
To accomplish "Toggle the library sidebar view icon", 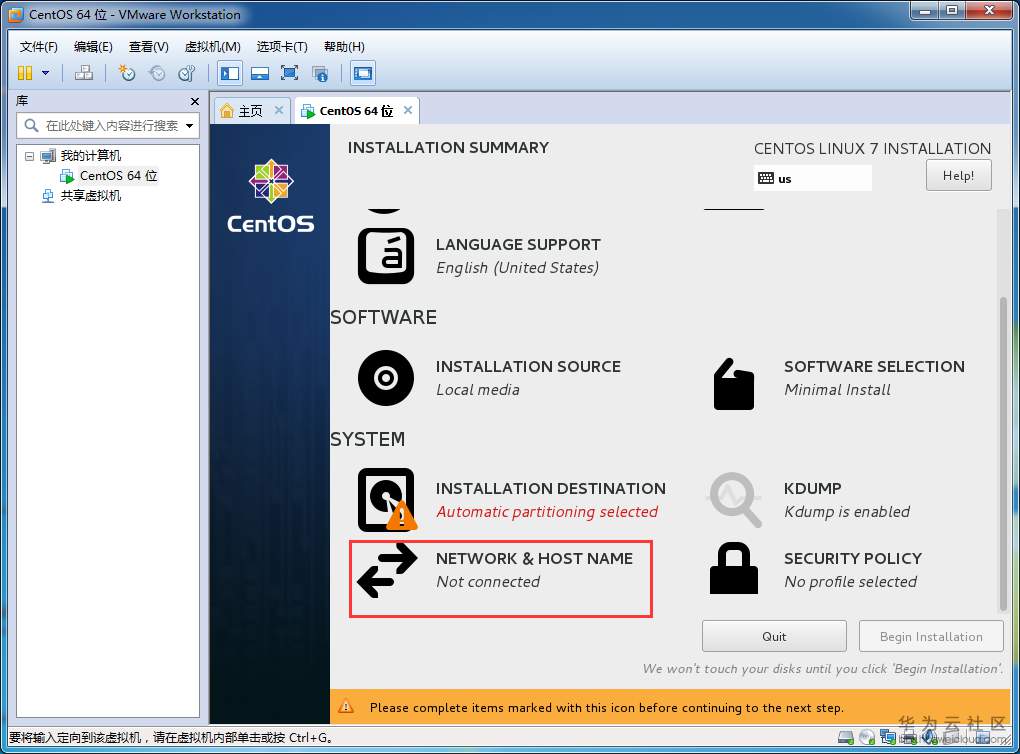I will tap(230, 73).
